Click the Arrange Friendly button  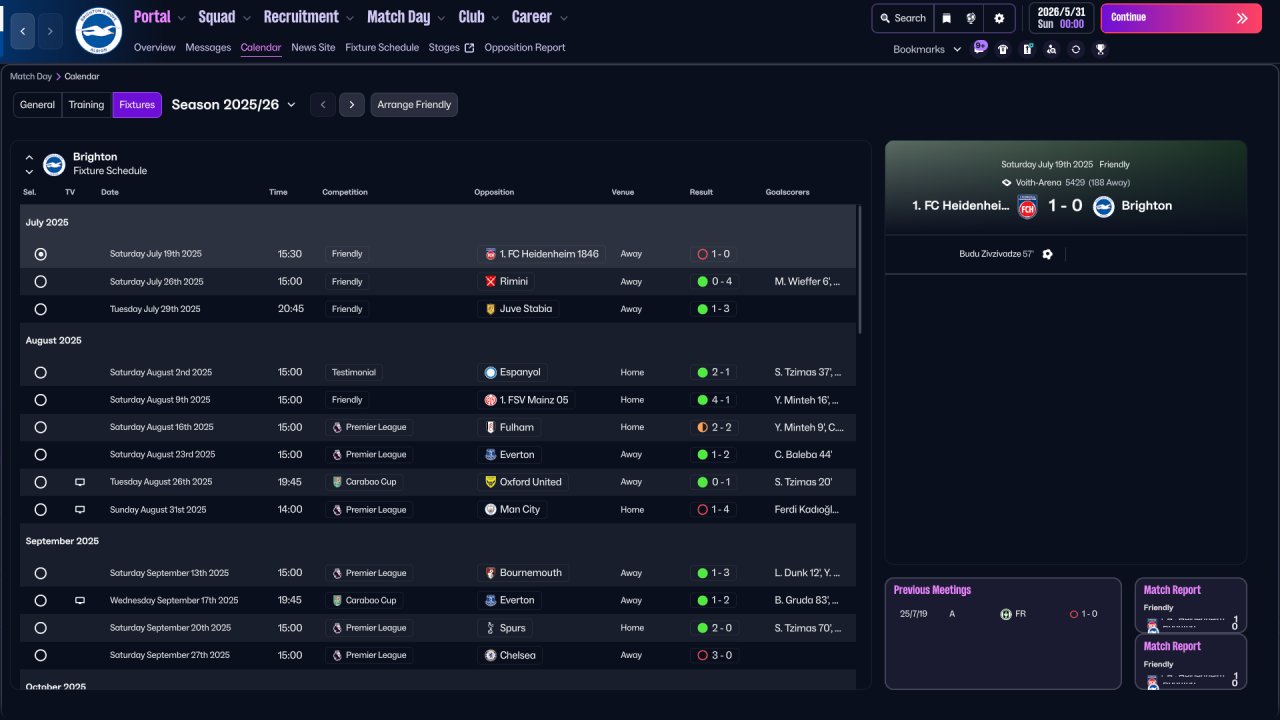414,105
